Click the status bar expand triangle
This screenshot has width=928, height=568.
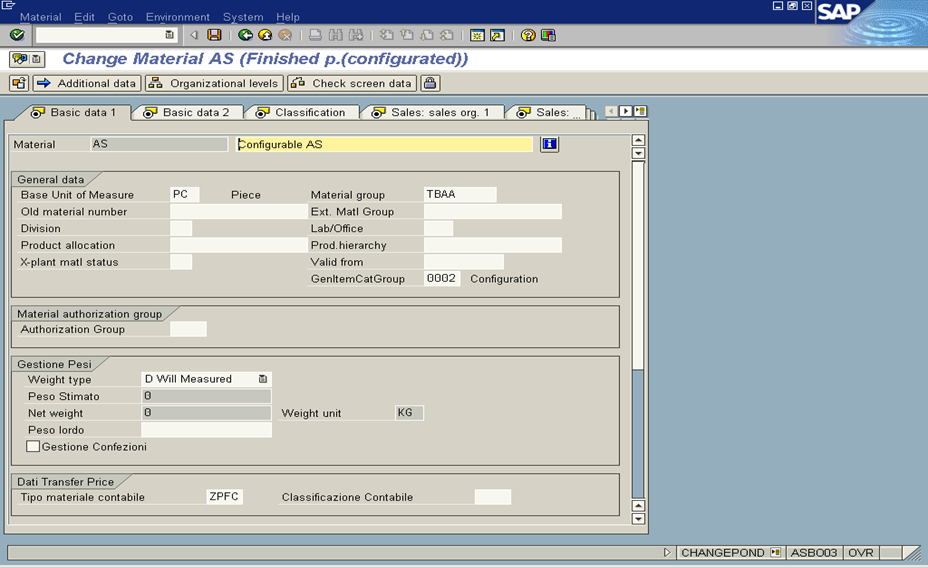coord(667,553)
